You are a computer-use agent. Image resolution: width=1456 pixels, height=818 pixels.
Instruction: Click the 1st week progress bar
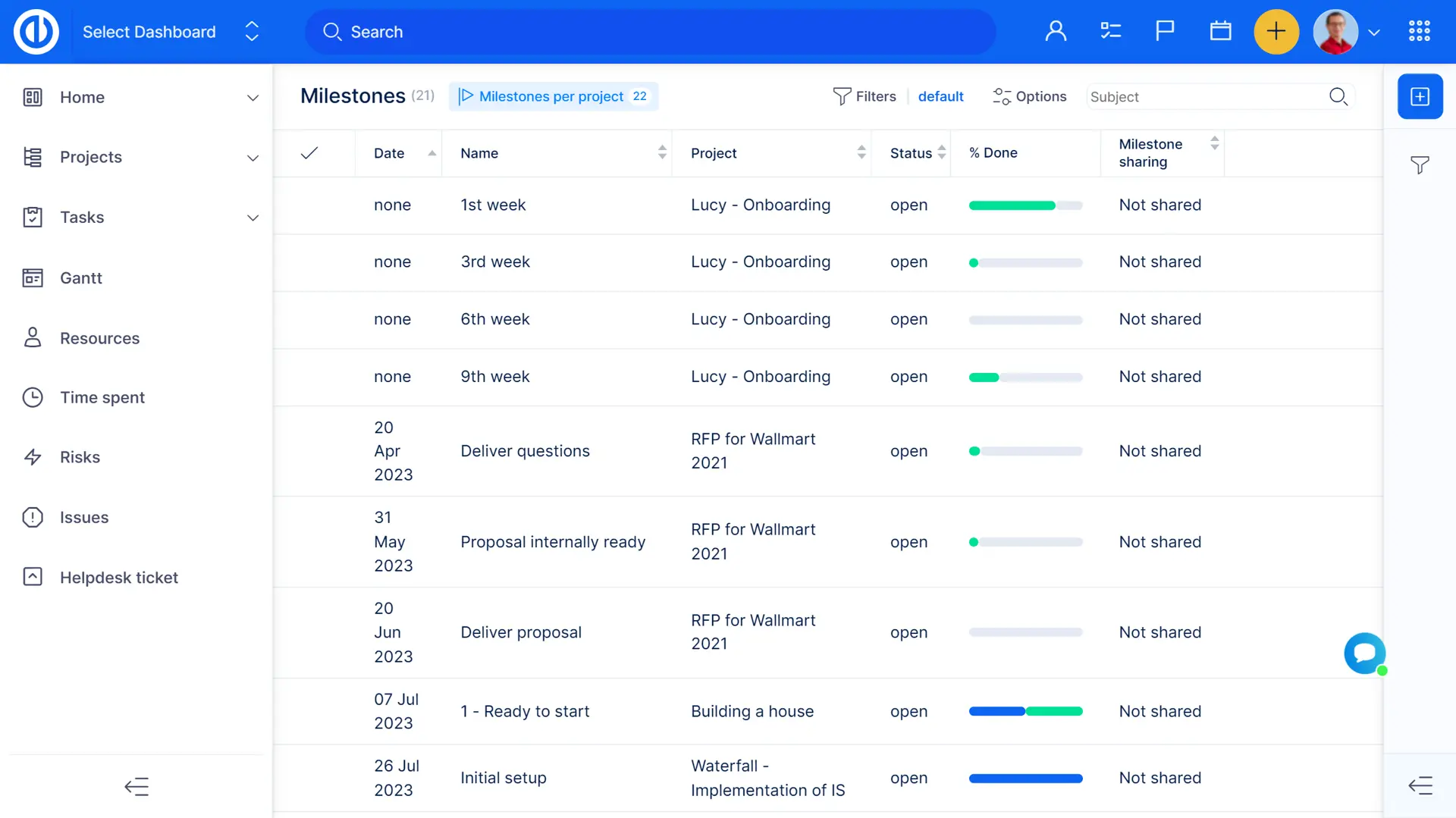pyautogui.click(x=1025, y=205)
